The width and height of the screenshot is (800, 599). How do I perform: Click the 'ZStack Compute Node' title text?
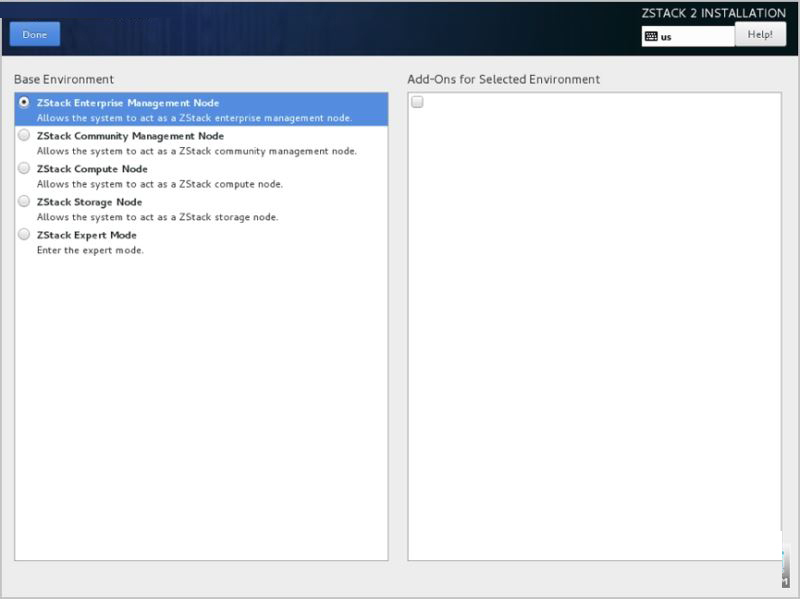(92, 169)
